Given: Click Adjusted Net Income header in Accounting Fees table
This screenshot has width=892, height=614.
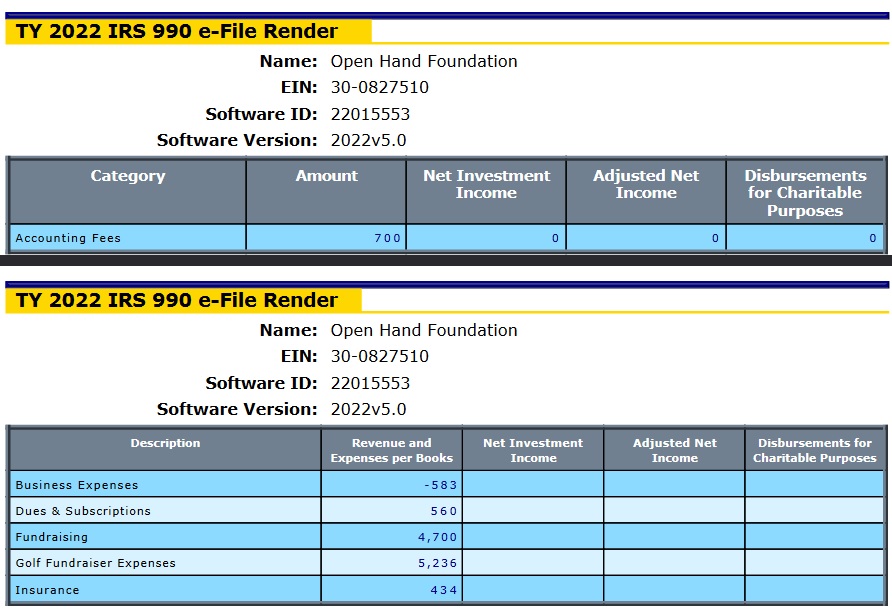Looking at the screenshot, I should click(x=646, y=192).
